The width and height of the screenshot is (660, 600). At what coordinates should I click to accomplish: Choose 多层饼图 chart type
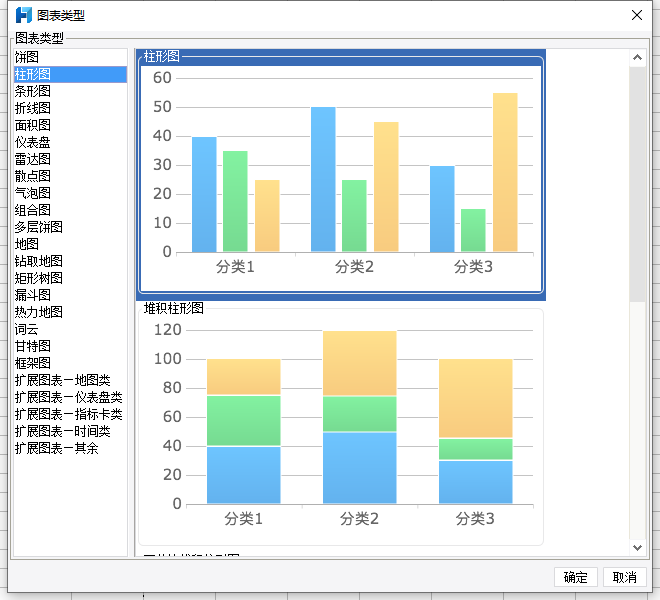70,227
